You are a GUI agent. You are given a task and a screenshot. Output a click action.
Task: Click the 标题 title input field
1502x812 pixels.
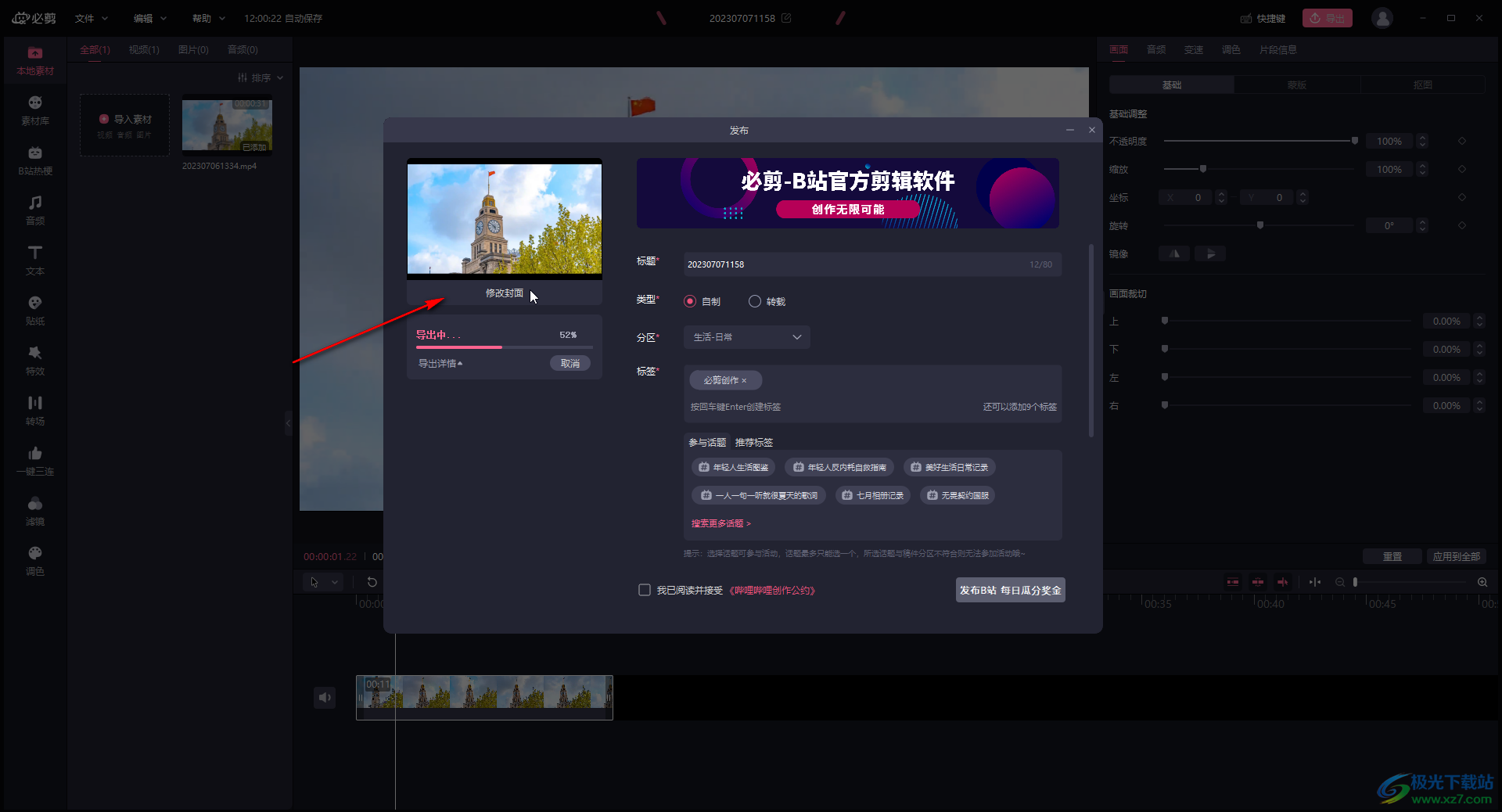[872, 264]
